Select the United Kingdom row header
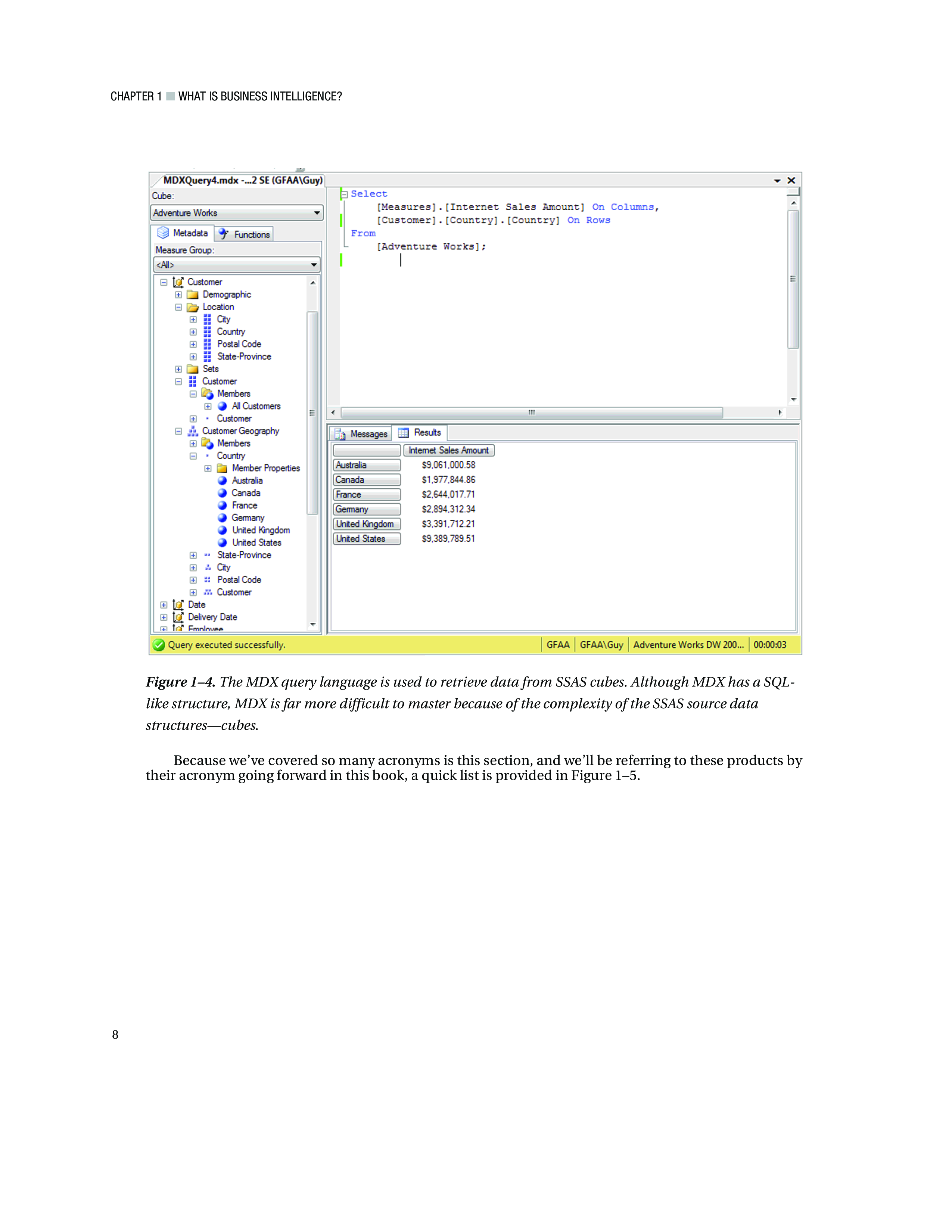 (367, 524)
